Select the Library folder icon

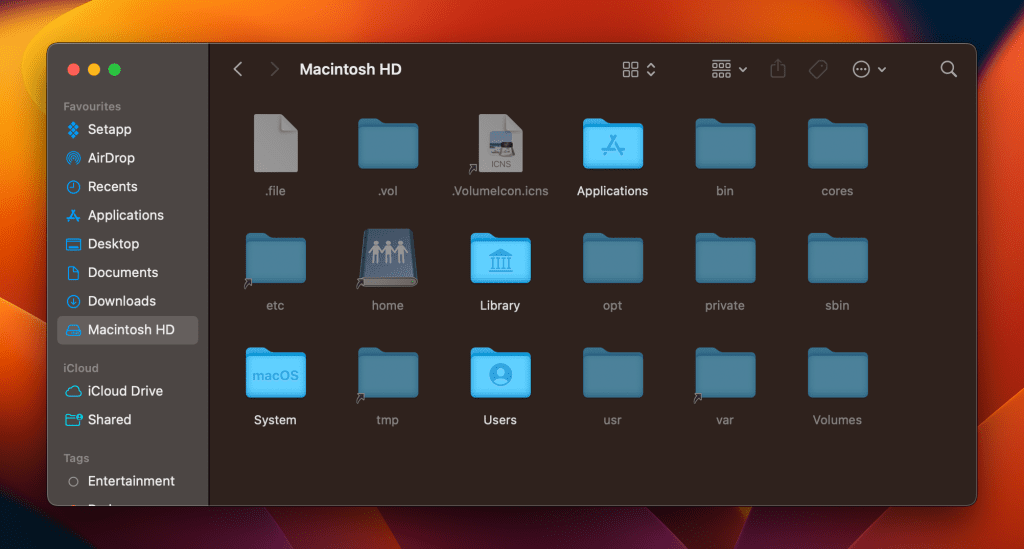click(x=500, y=260)
